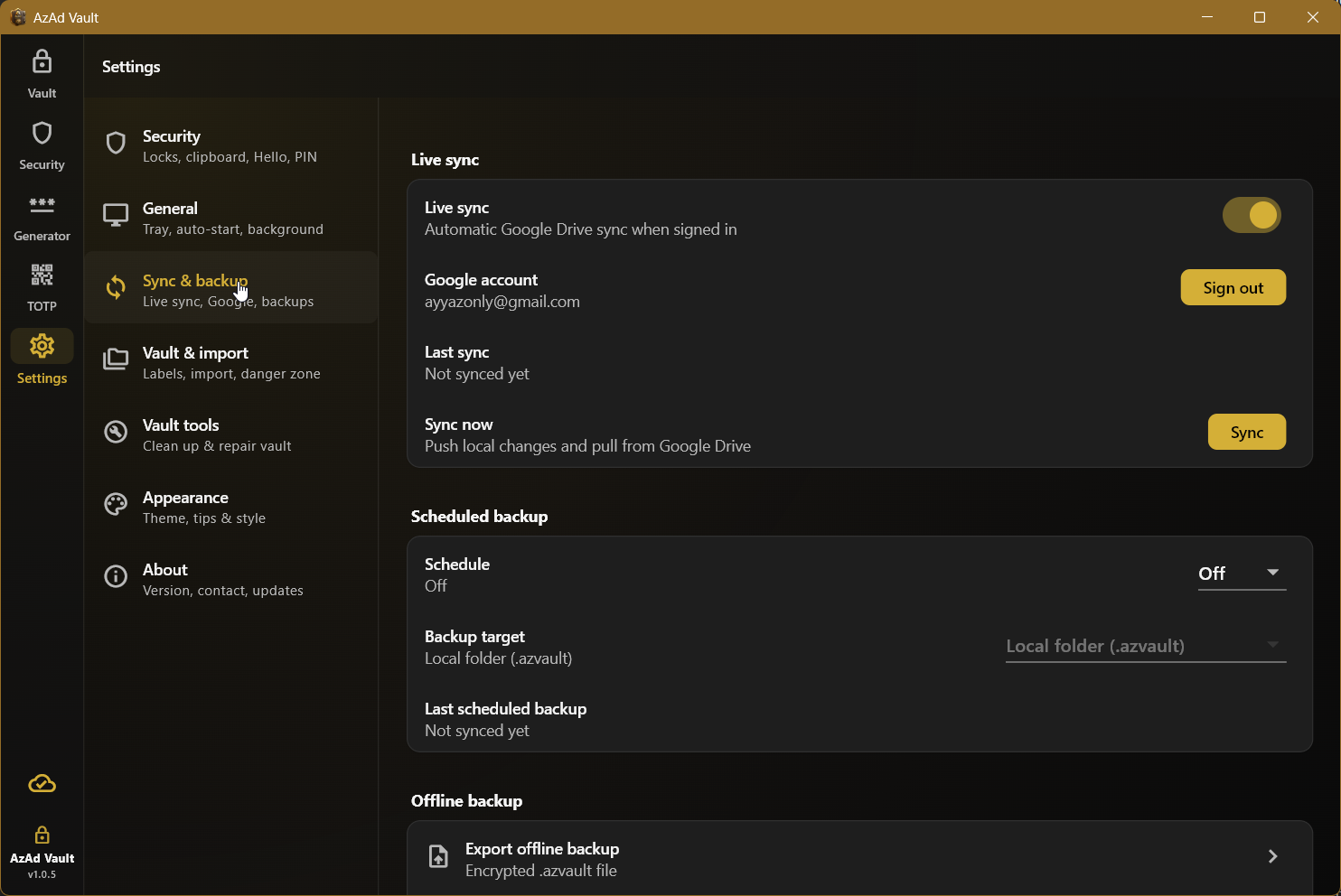Click the sync arrows icon beside Sync & backup
1341x896 pixels.
point(116,287)
